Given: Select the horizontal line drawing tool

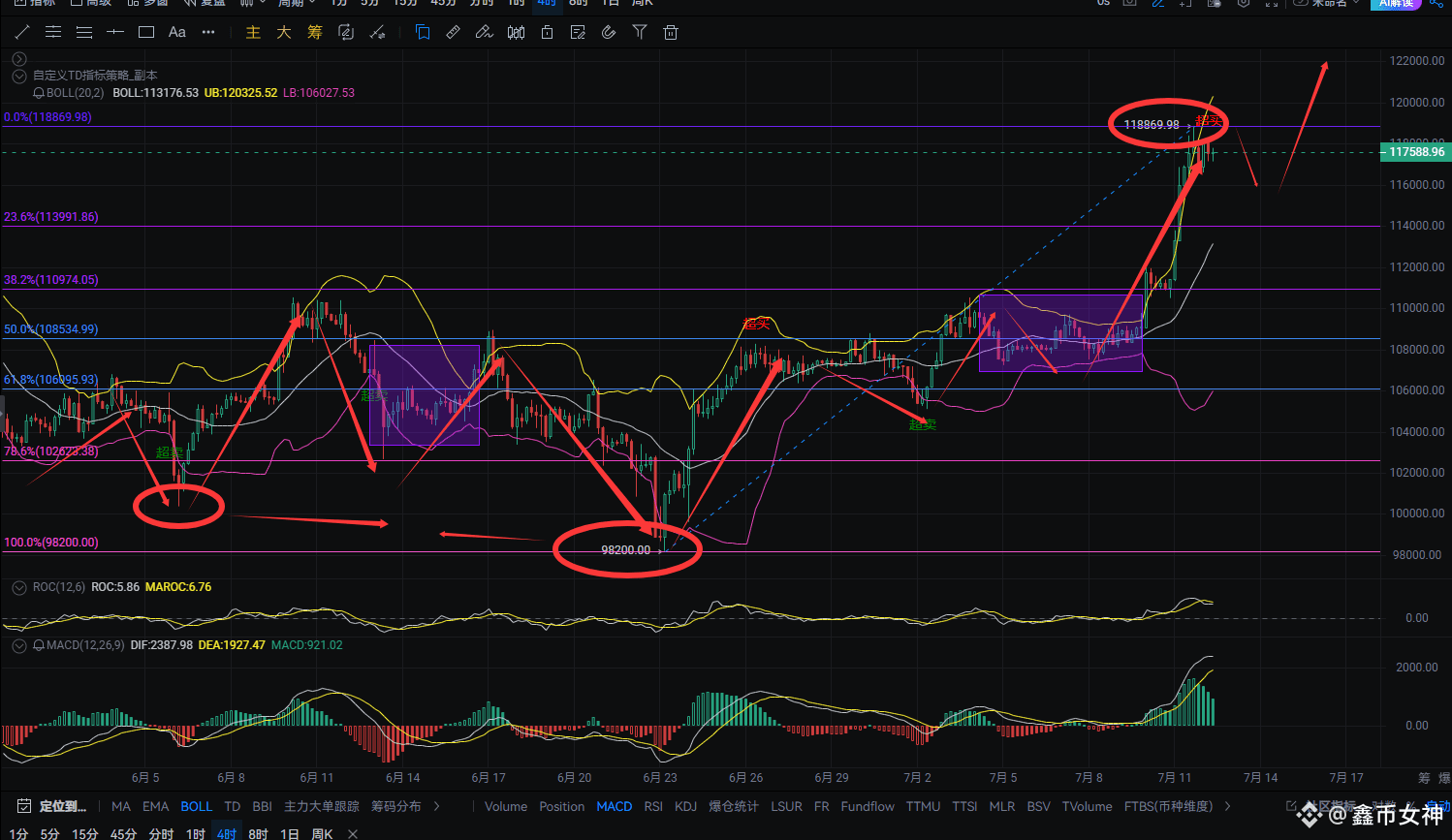Looking at the screenshot, I should click(x=115, y=32).
